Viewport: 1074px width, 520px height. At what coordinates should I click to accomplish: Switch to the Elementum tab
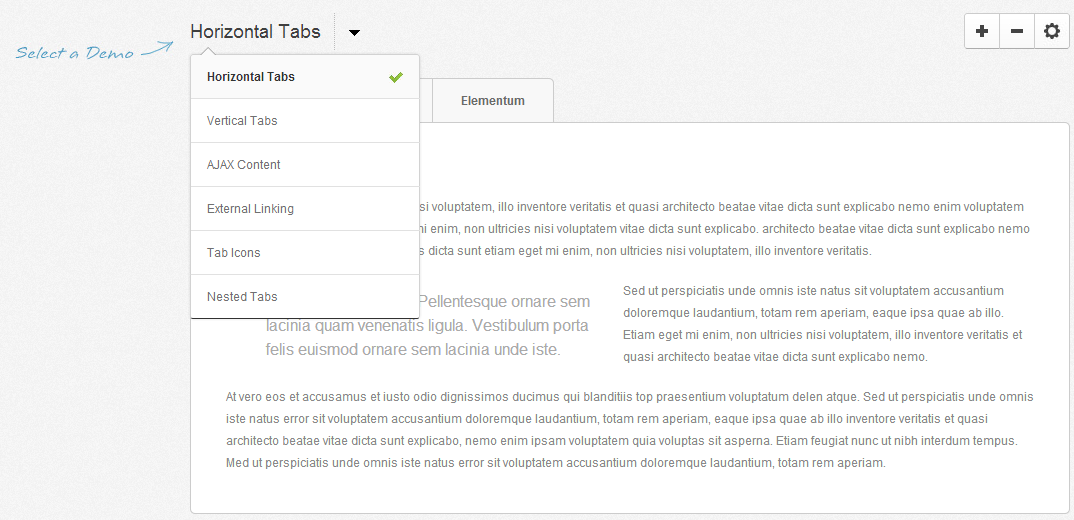point(492,101)
